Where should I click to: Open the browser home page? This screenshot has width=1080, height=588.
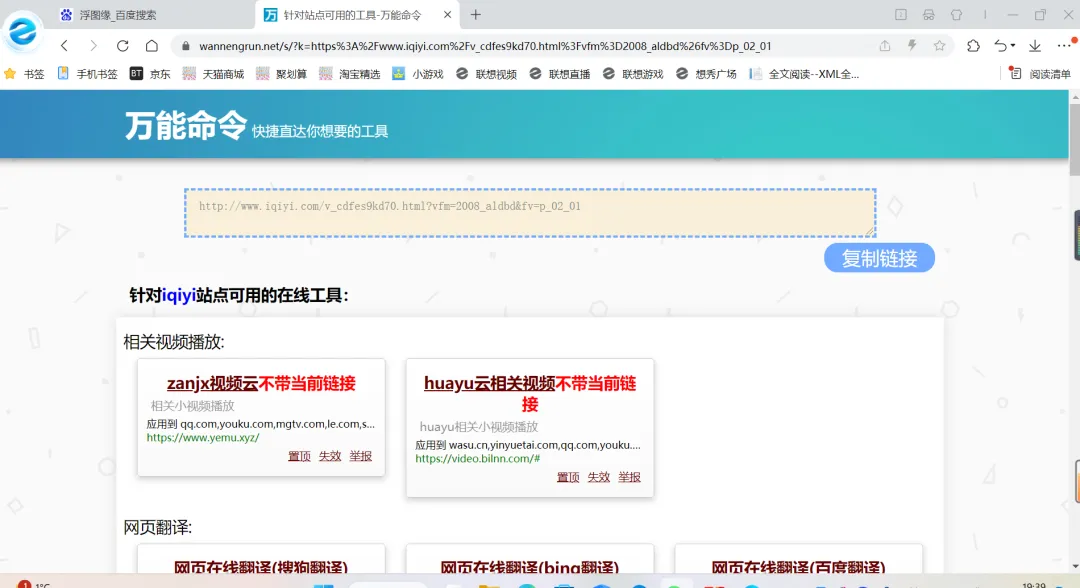pyautogui.click(x=152, y=46)
